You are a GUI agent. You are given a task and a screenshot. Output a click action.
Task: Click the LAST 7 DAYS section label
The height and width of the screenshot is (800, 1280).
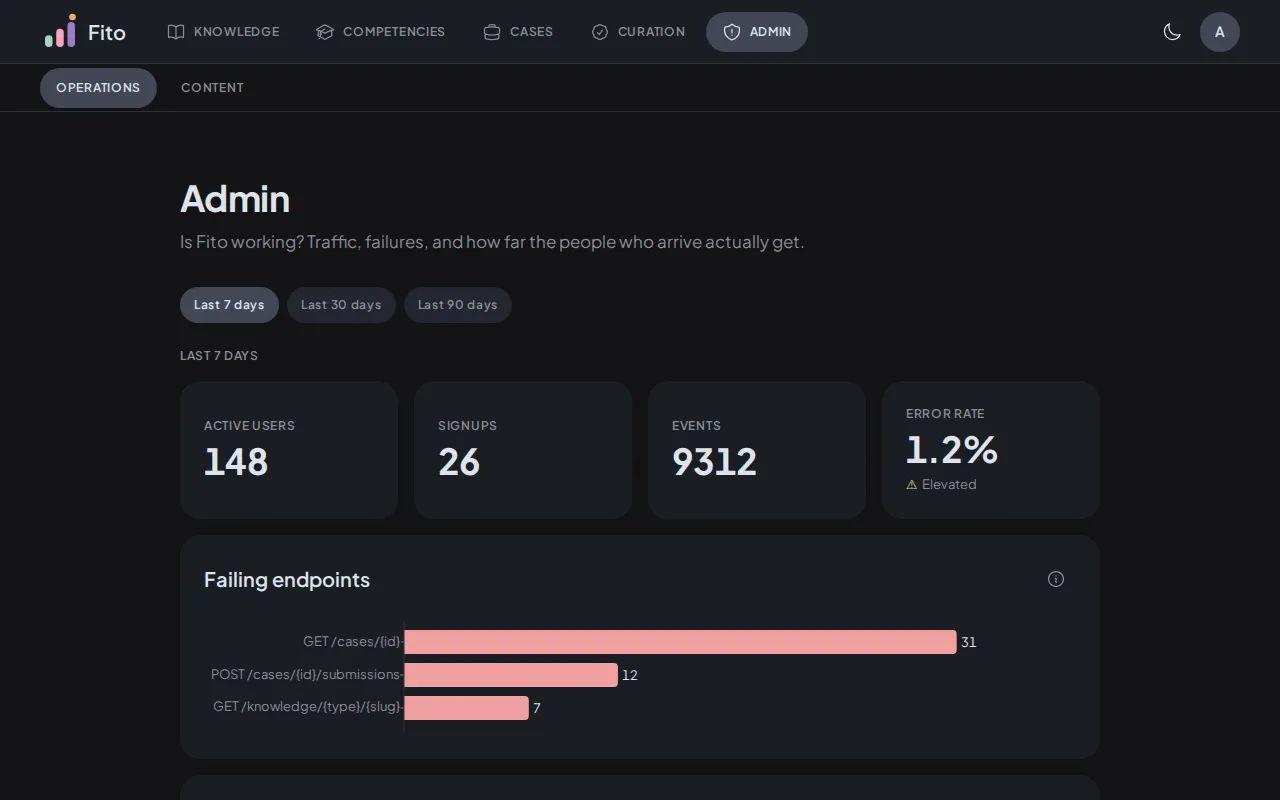coord(219,356)
